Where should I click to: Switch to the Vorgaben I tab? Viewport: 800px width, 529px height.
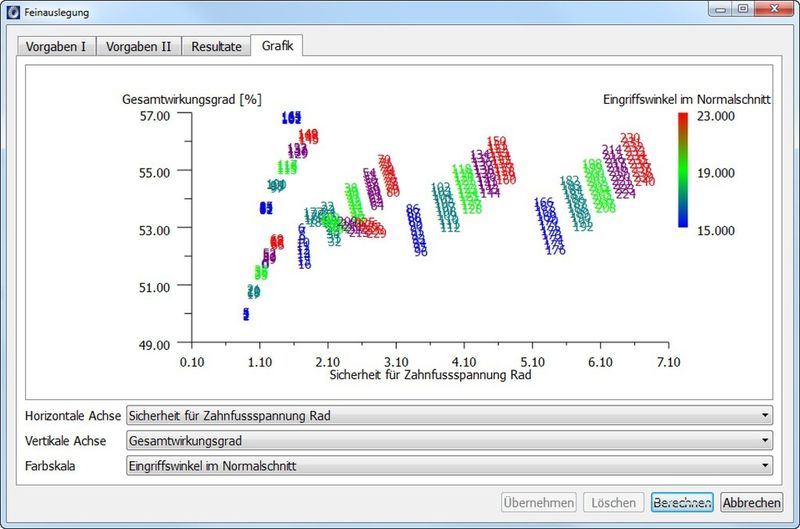pyautogui.click(x=55, y=46)
